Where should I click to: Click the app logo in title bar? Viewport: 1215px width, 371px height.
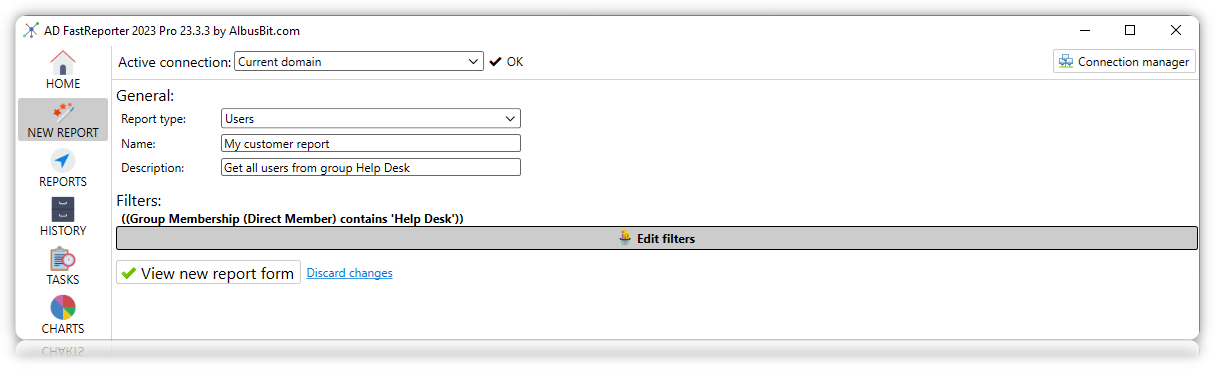click(31, 31)
